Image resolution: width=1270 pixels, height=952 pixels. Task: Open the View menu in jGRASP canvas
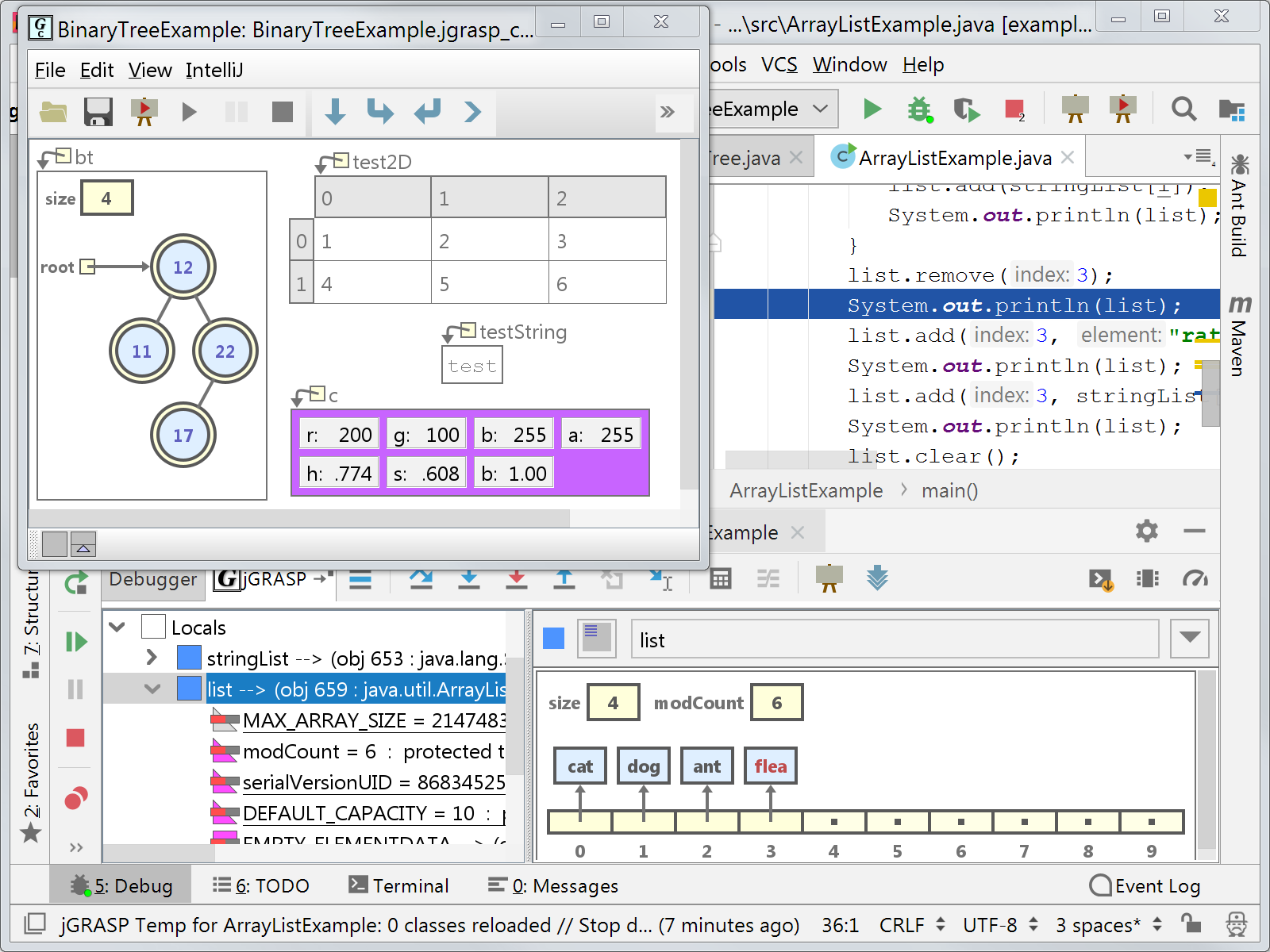tap(150, 71)
